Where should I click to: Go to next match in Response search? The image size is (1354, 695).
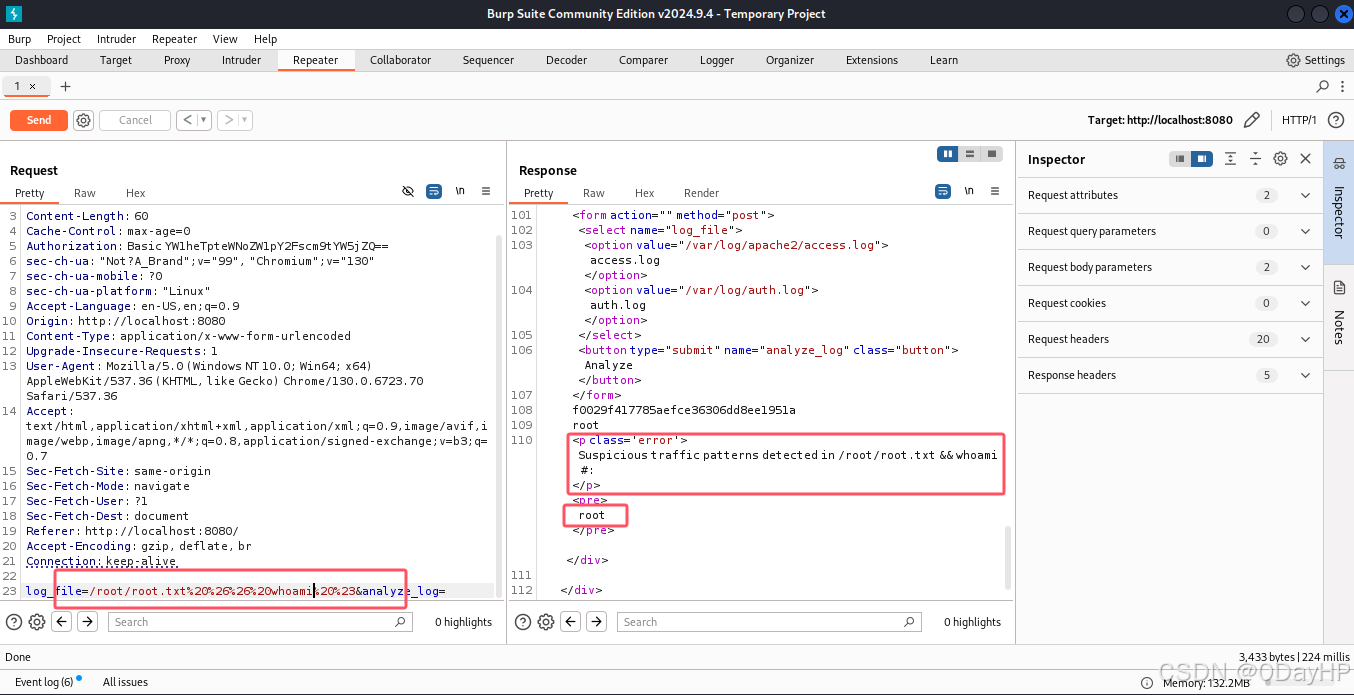[x=597, y=622]
